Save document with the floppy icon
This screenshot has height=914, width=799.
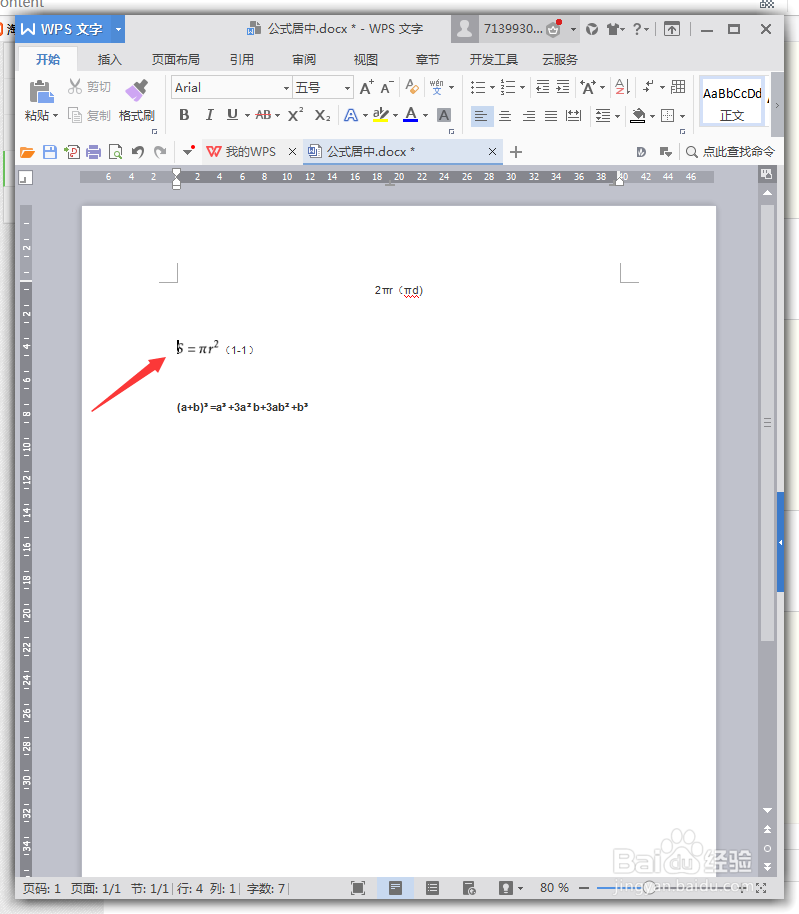(x=50, y=152)
